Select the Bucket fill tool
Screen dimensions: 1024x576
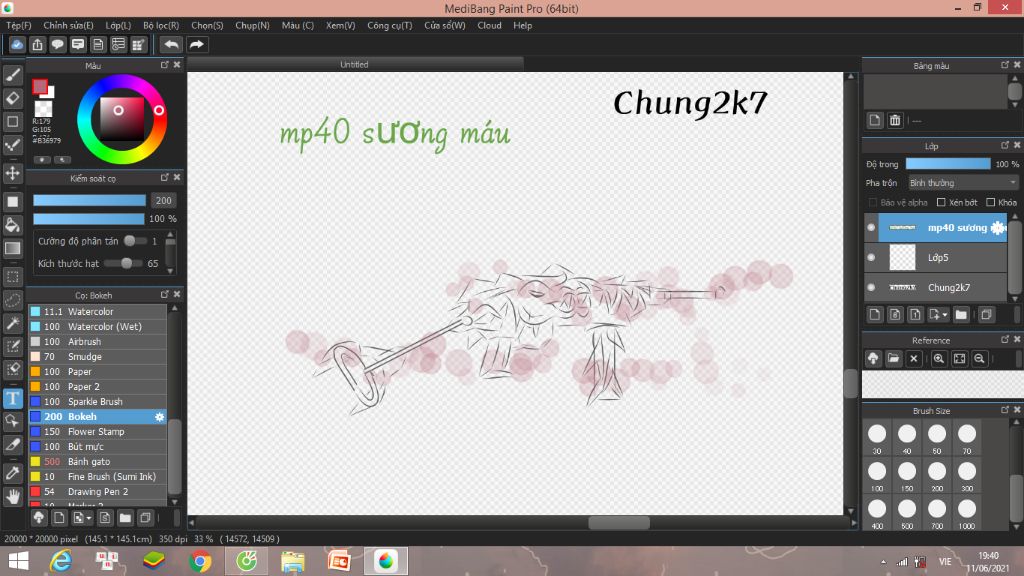(x=12, y=225)
